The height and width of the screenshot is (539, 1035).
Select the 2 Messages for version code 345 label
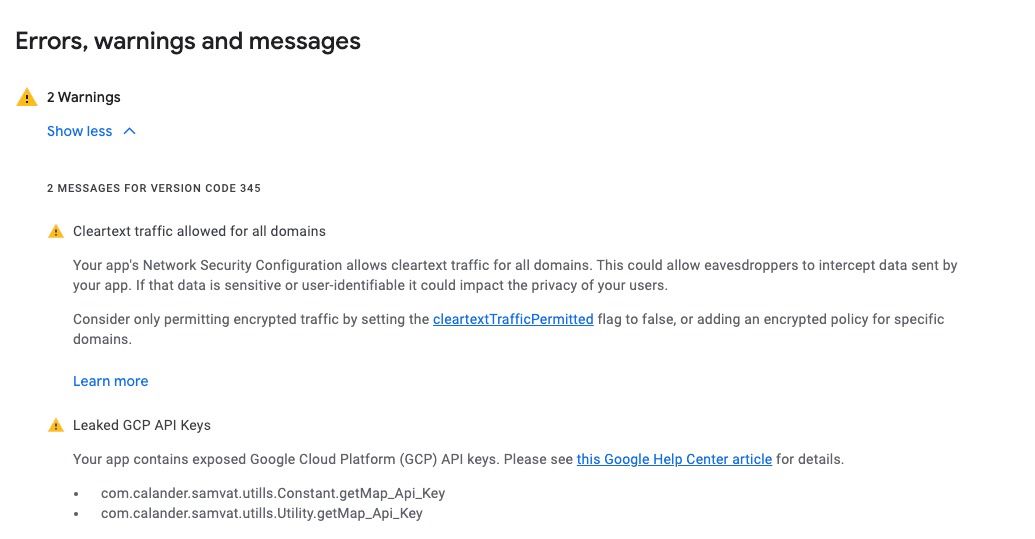(154, 188)
